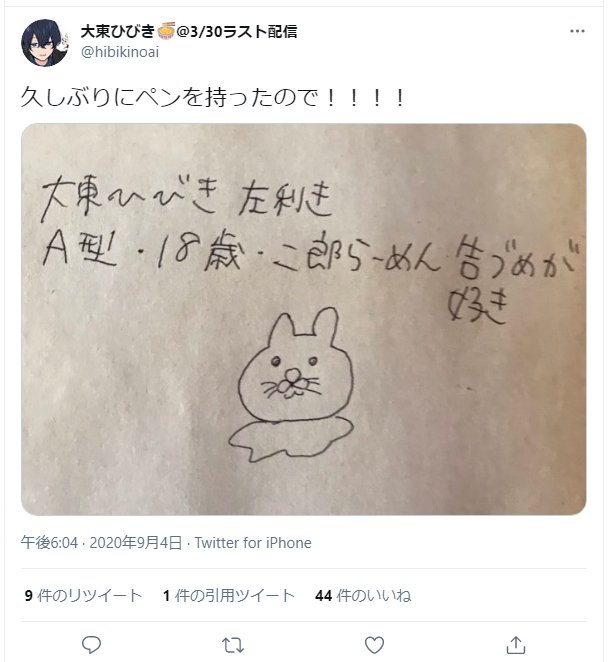Open the Twitter for iPhone source link
608x662 pixels.
point(253,543)
